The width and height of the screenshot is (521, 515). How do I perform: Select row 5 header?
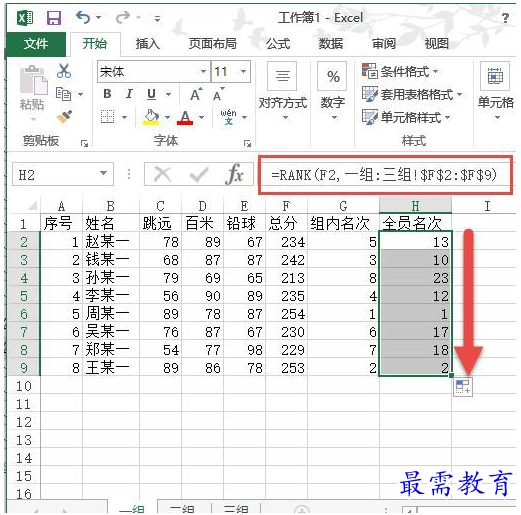[24, 296]
